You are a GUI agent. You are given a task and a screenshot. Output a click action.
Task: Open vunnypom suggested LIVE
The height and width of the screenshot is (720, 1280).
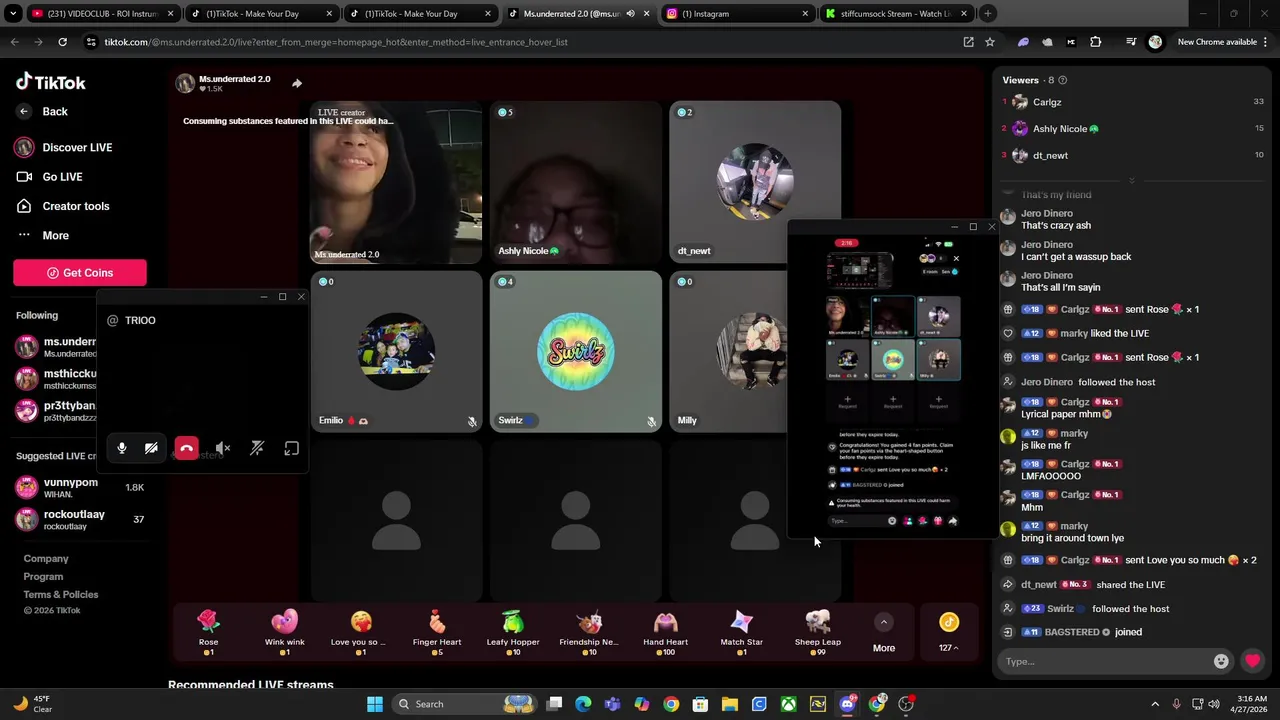[80, 488]
